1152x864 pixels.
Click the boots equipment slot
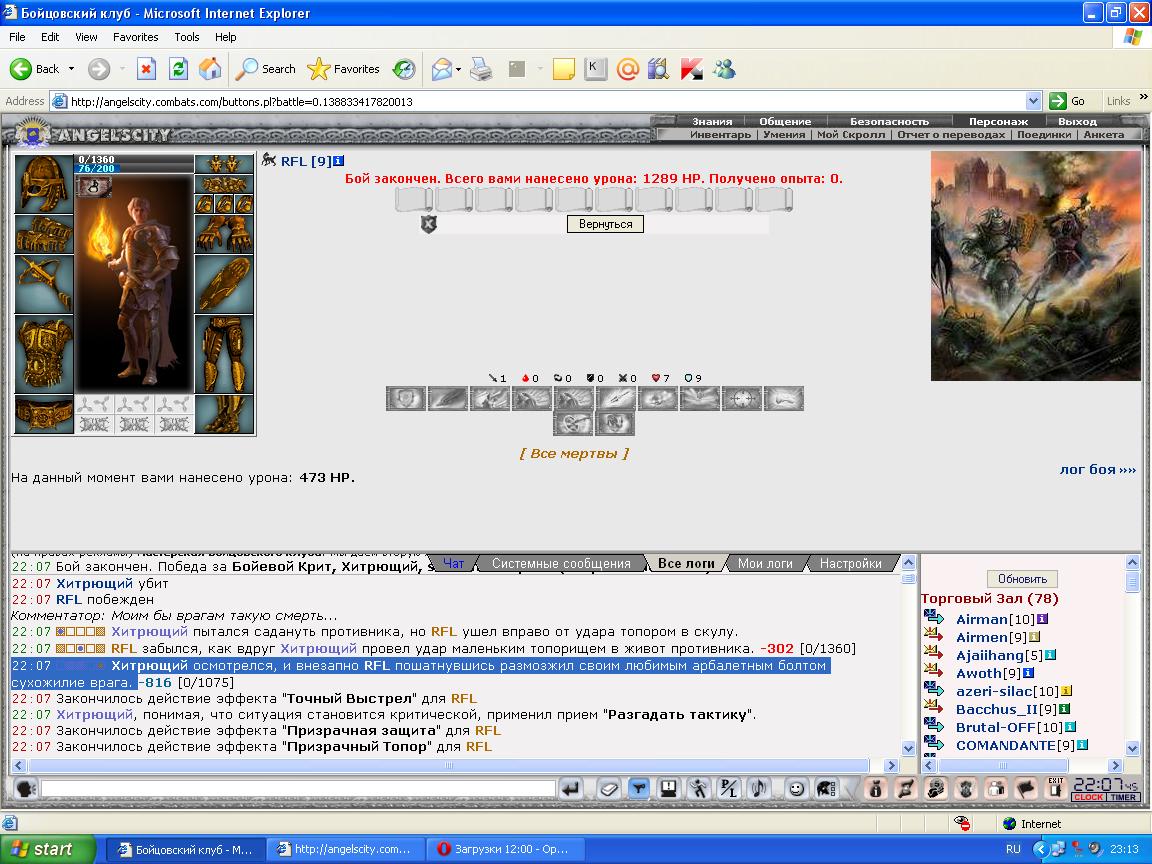pyautogui.click(x=224, y=414)
